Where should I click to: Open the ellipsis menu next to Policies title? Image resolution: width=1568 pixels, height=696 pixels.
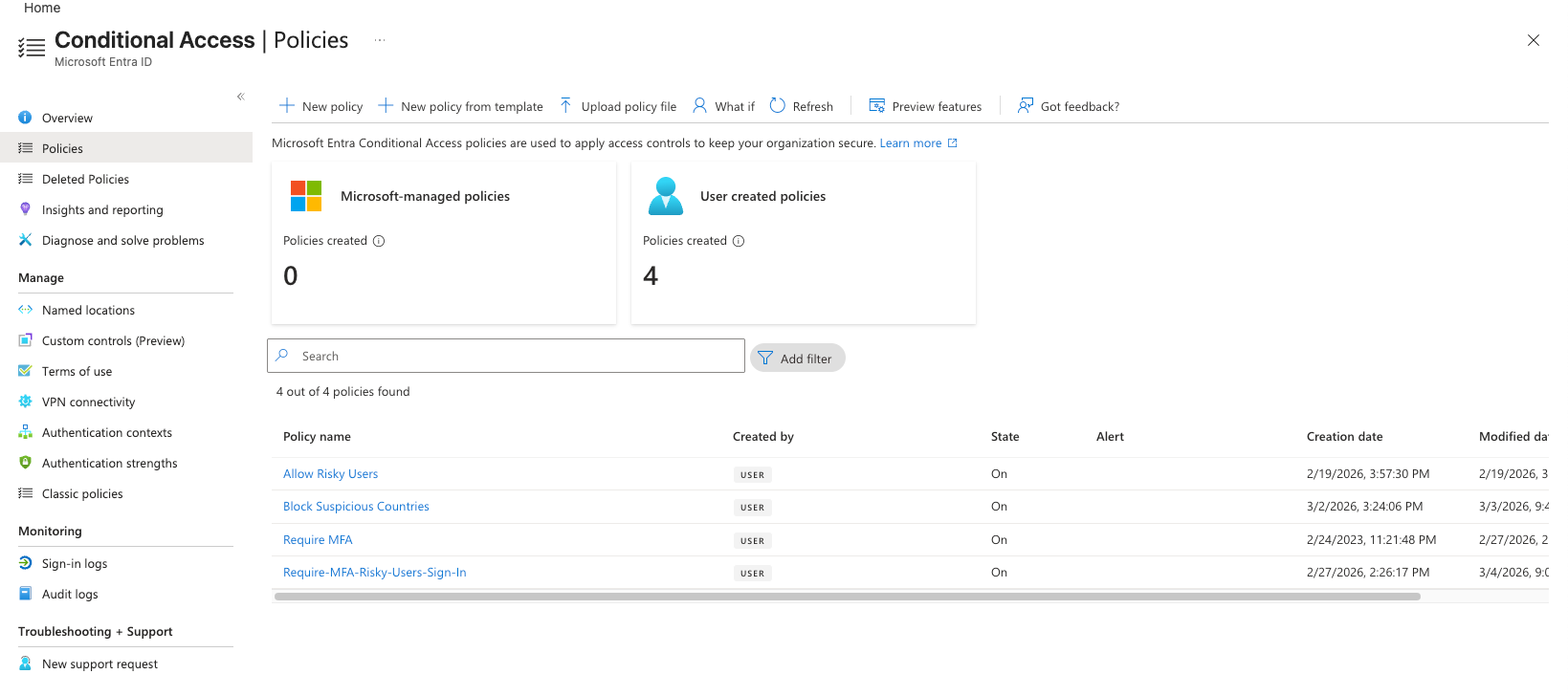pyautogui.click(x=380, y=40)
